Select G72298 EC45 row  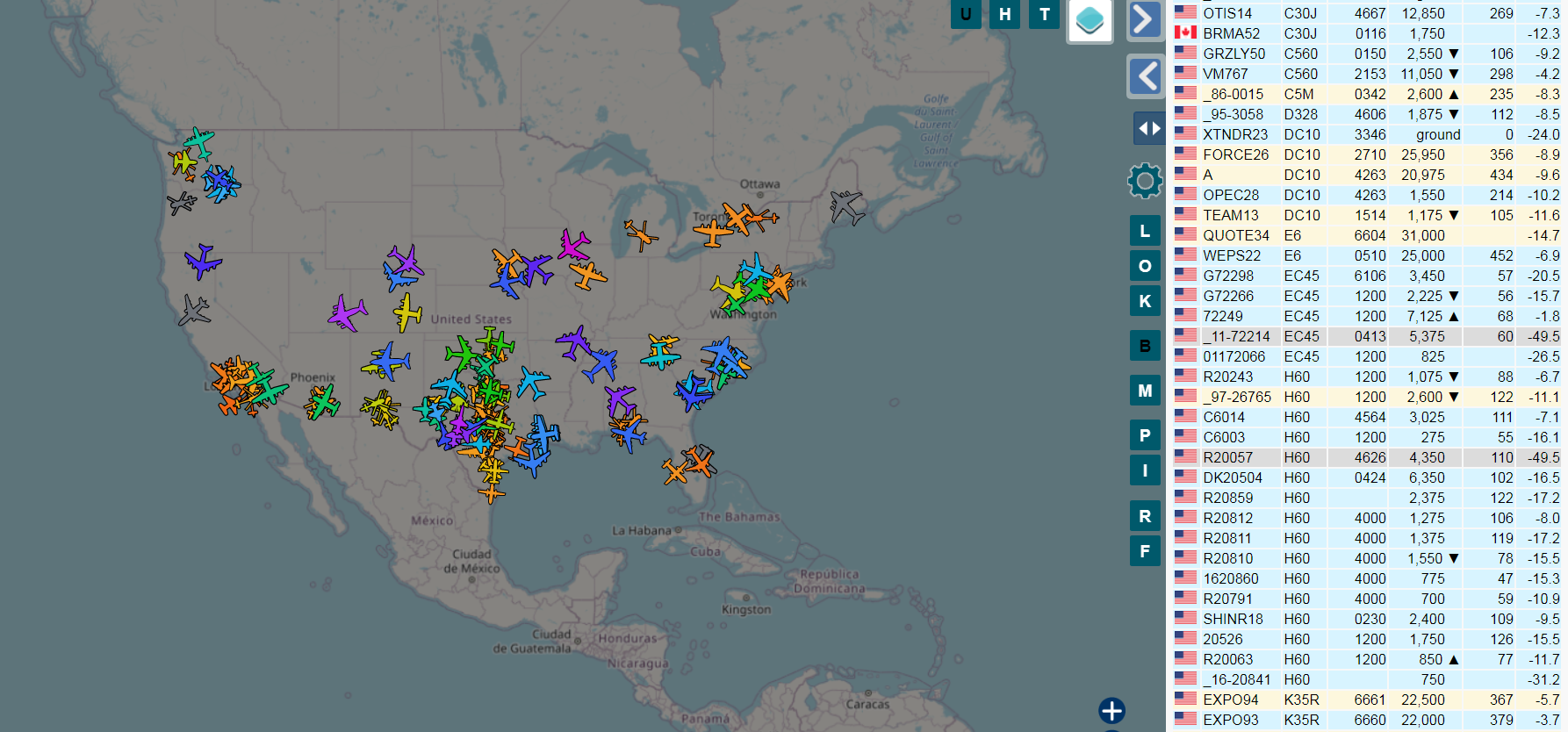(x=1367, y=276)
